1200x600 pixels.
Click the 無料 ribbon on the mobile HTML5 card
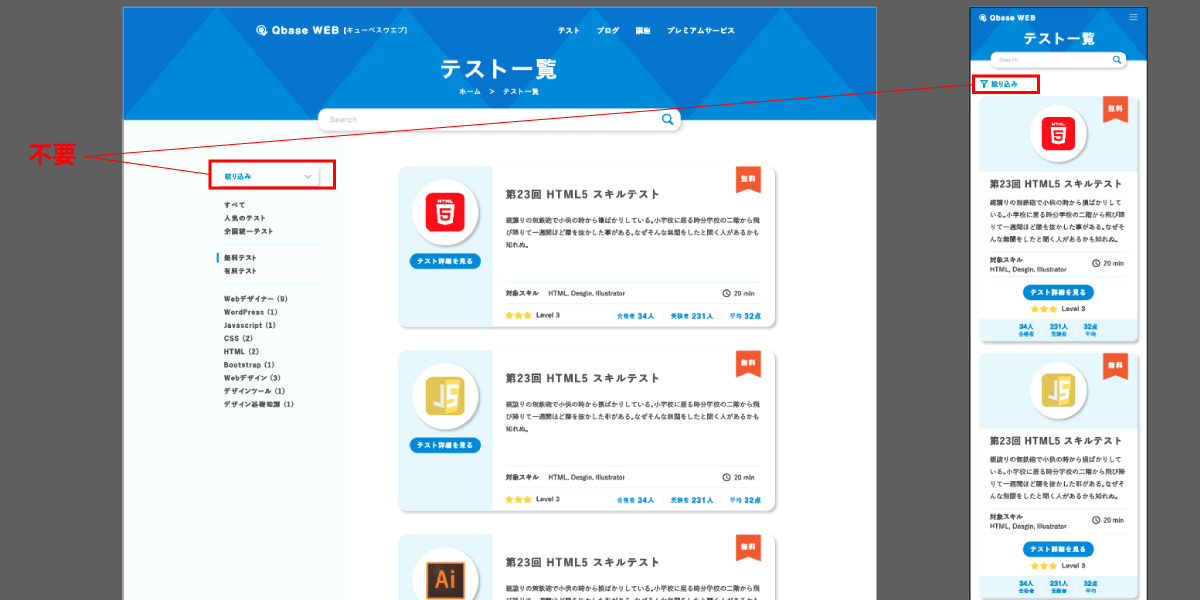click(1115, 109)
